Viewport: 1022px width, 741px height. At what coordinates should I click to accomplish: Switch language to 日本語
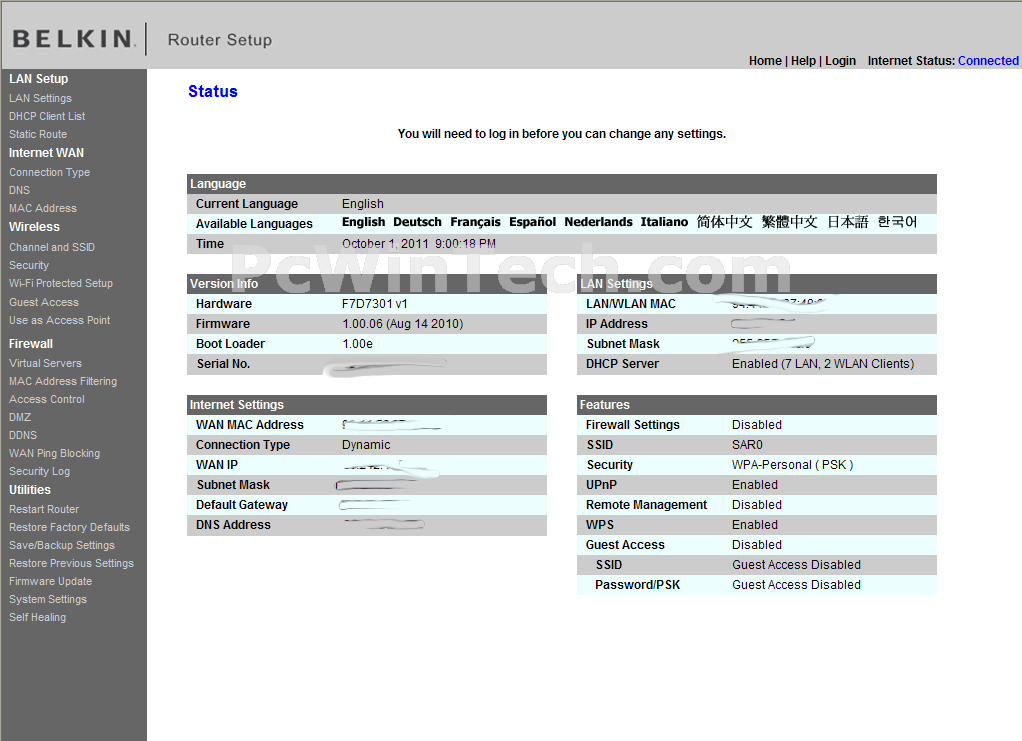(x=848, y=222)
